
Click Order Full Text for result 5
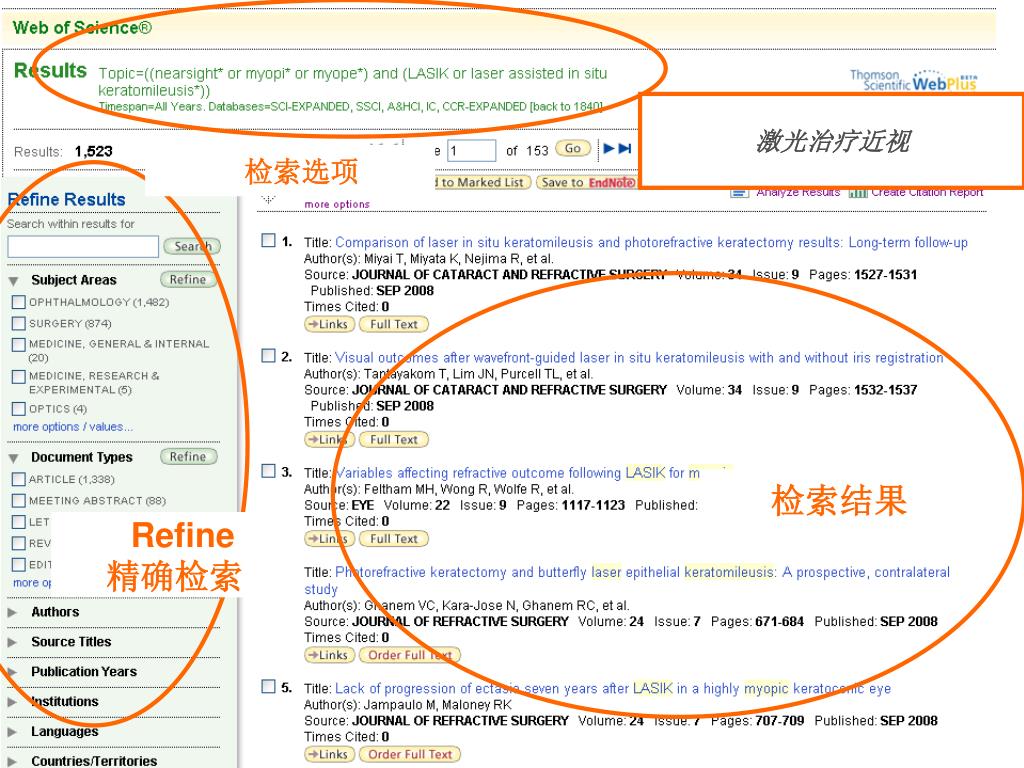pyautogui.click(x=410, y=754)
